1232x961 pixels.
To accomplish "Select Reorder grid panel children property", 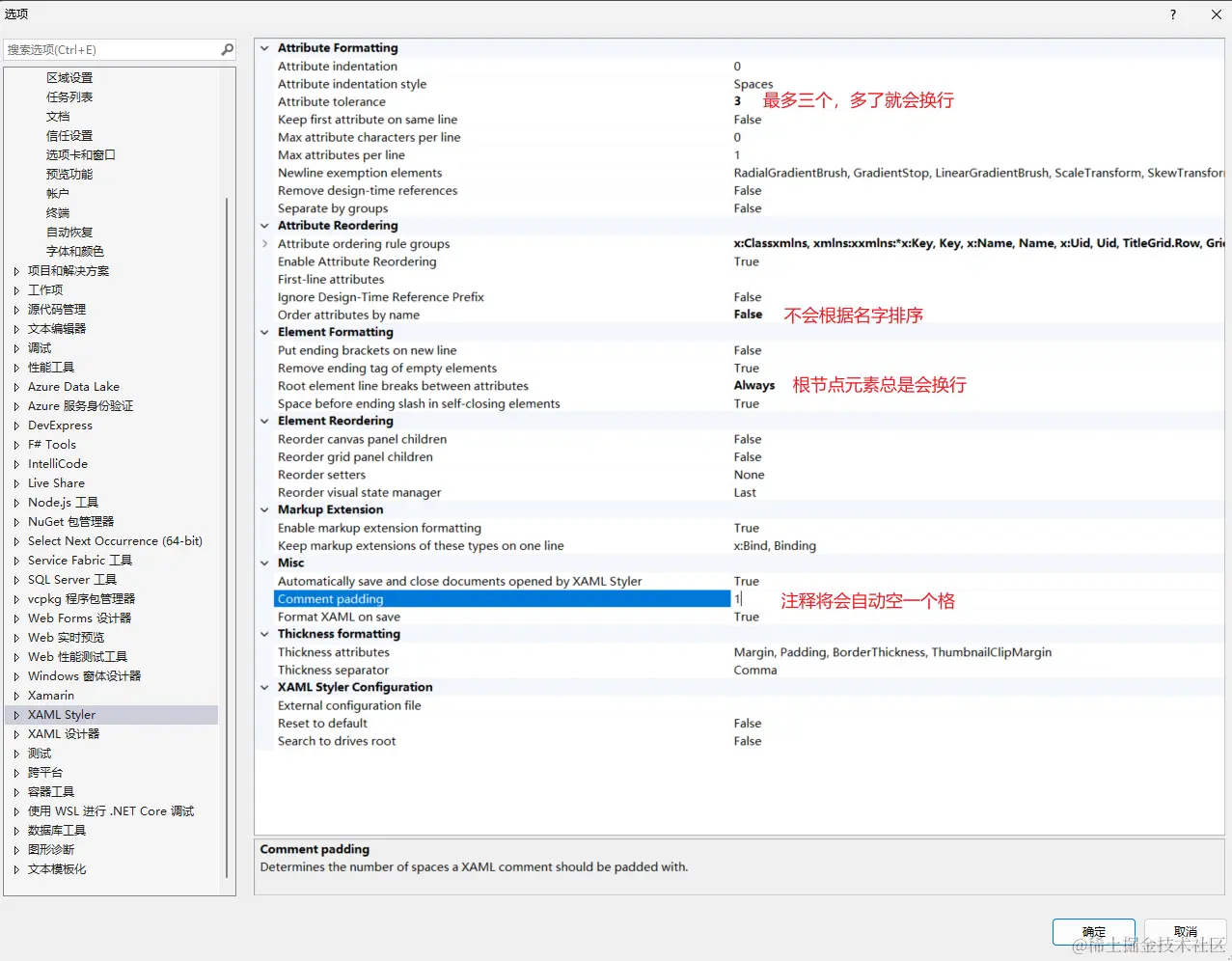I will [x=355, y=457].
